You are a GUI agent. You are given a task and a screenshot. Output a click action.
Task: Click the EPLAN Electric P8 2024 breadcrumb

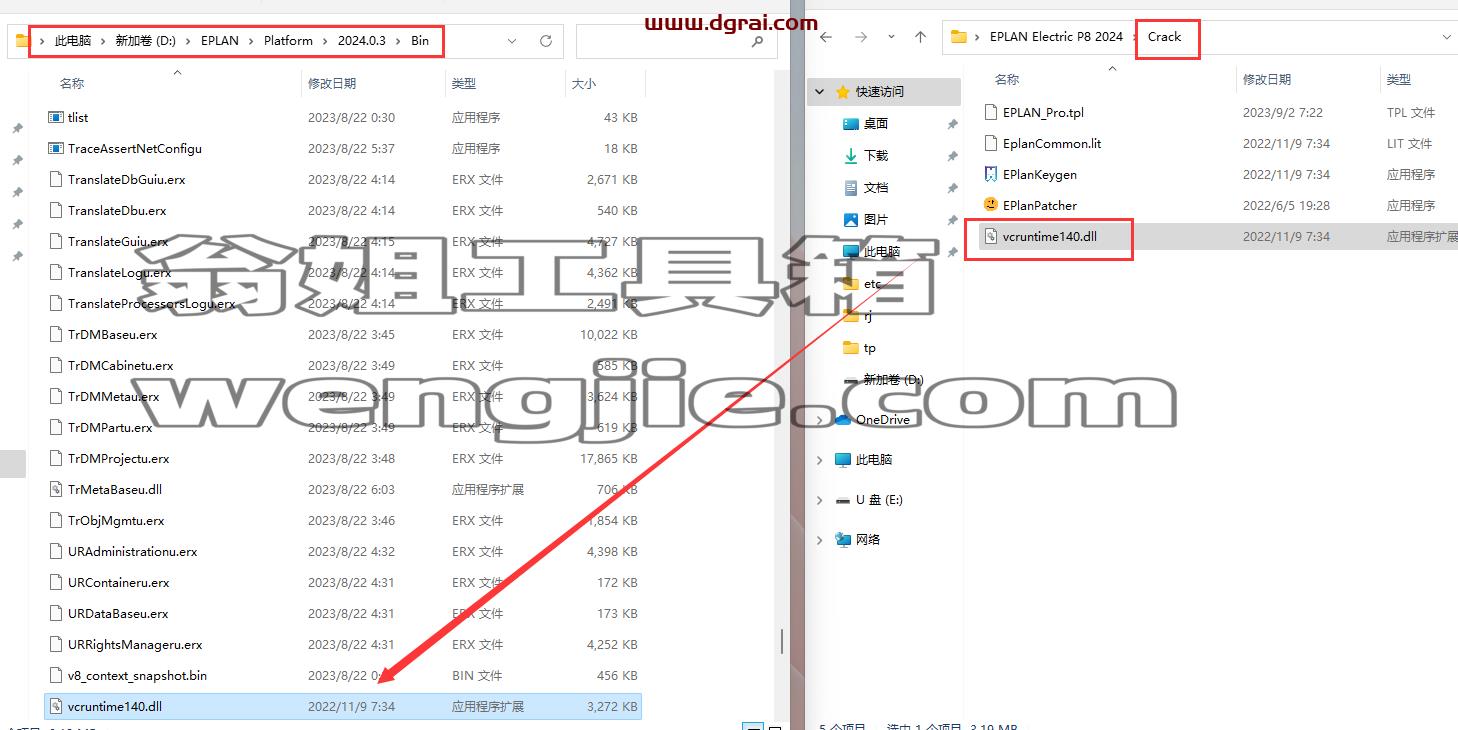pyautogui.click(x=1056, y=37)
